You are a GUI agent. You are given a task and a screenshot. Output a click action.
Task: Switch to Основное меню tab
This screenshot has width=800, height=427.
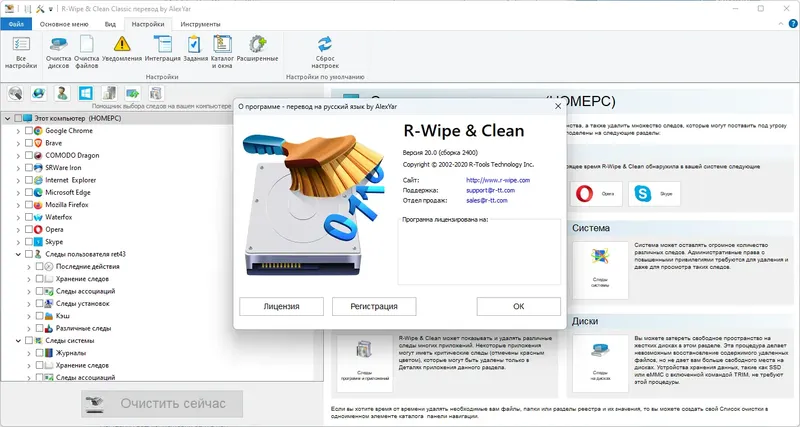tap(64, 24)
